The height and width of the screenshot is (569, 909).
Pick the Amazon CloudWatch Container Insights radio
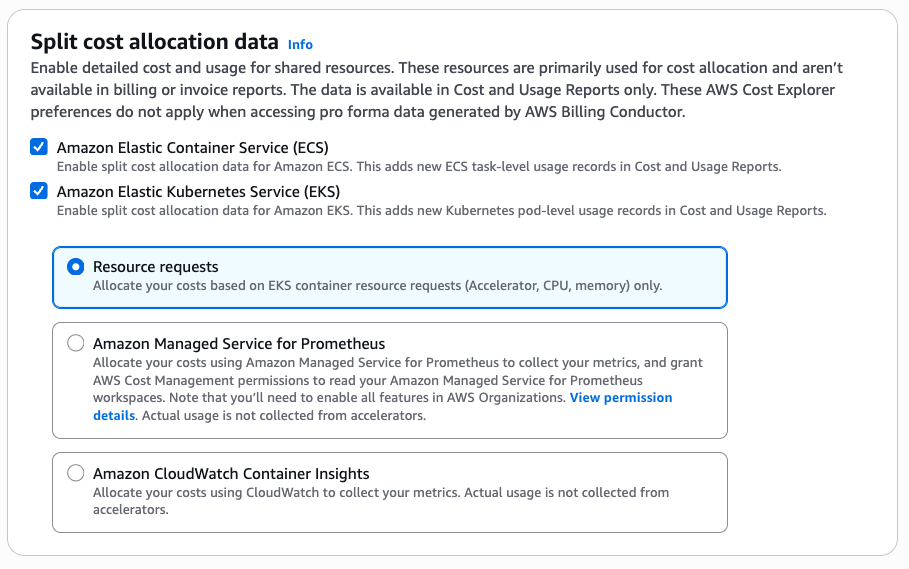76,473
